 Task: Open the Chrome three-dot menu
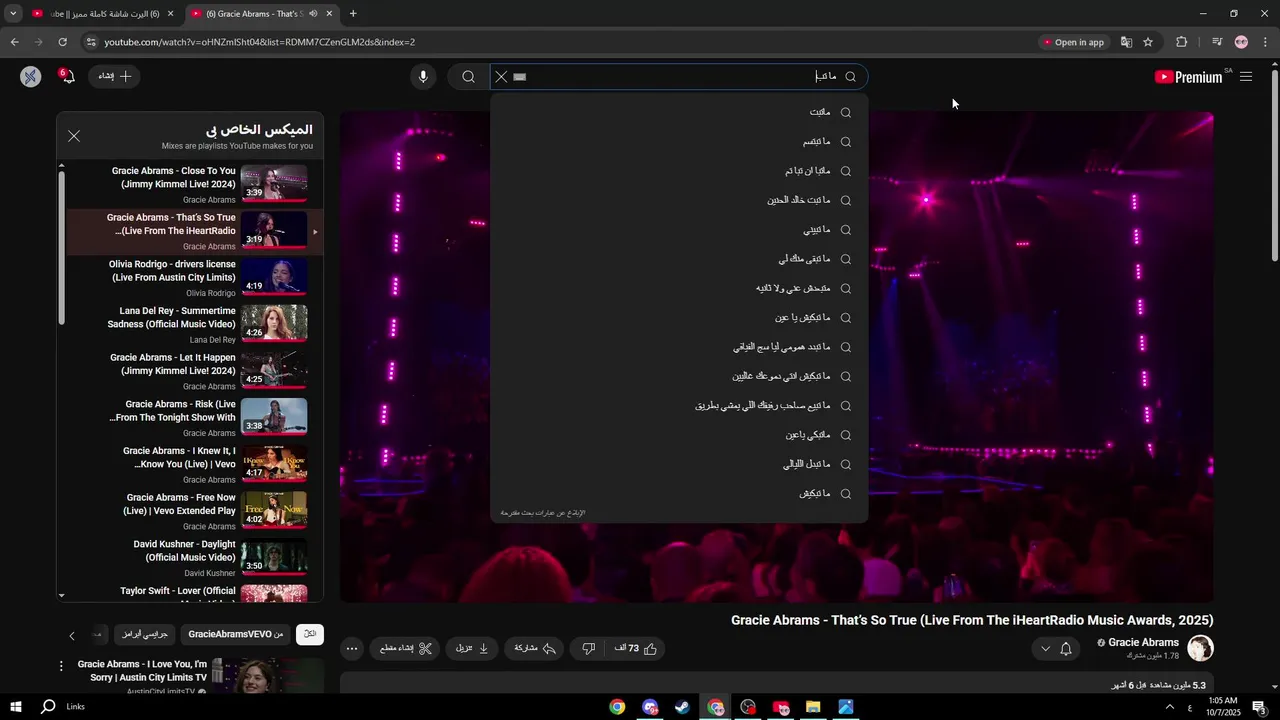pos(1266,42)
